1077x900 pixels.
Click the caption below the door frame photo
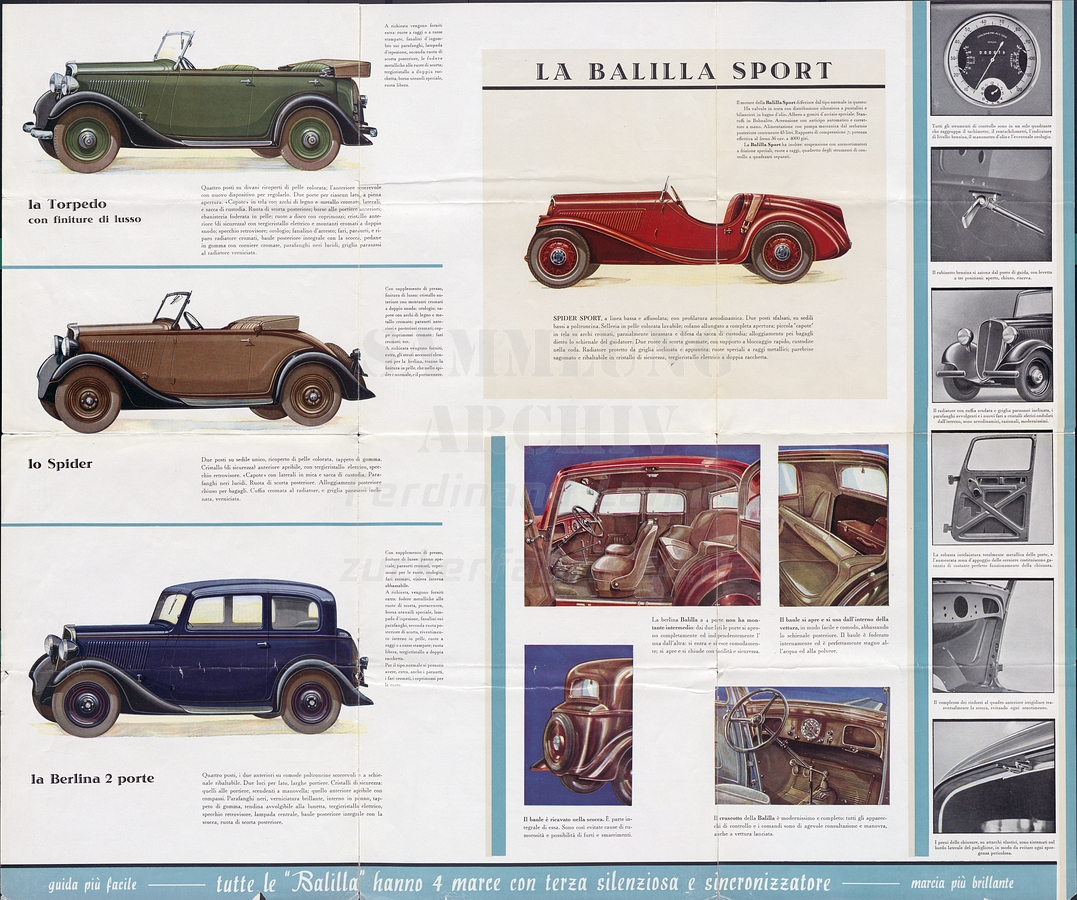991,561
